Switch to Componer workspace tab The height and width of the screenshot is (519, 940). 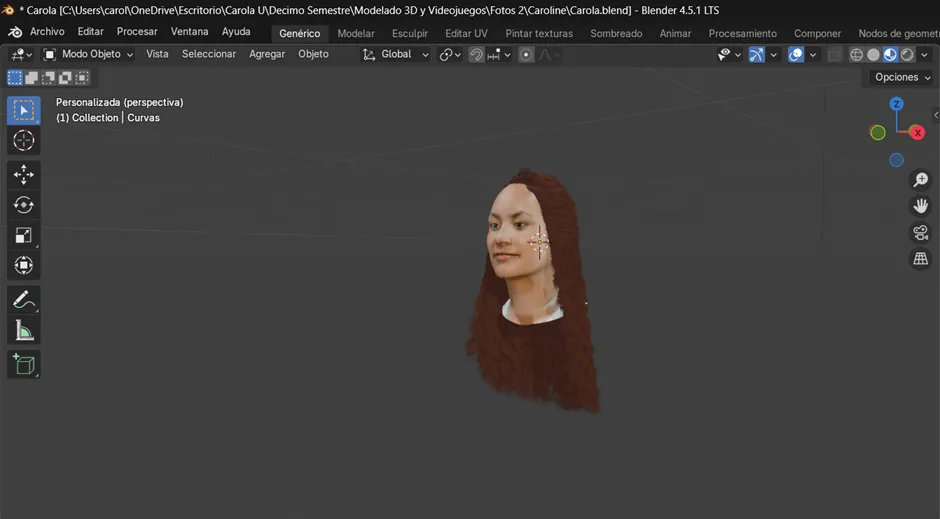click(x=817, y=34)
